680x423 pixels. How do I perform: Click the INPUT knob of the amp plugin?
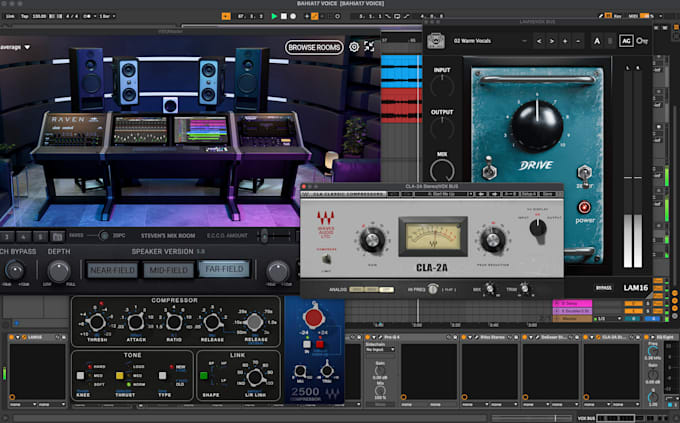442,86
